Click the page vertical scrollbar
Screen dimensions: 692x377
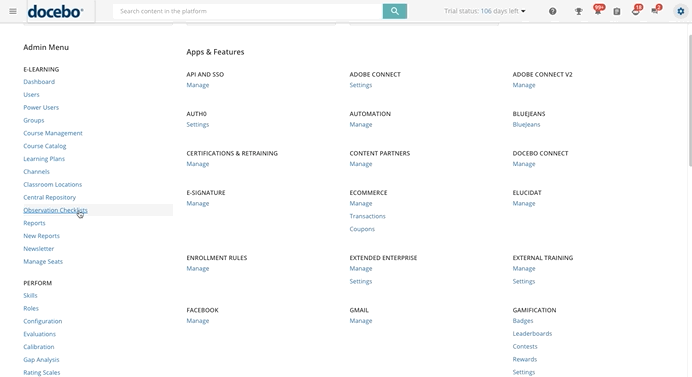click(x=689, y=100)
